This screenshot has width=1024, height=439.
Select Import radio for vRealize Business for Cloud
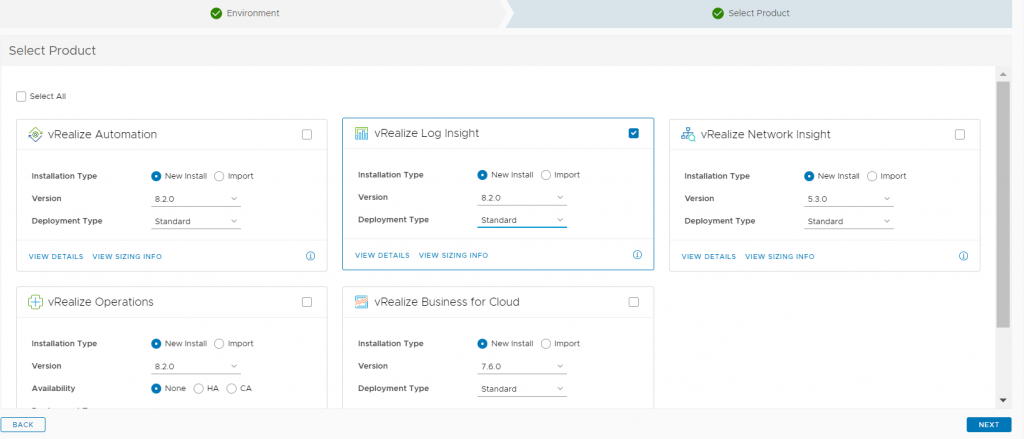pyautogui.click(x=545, y=343)
